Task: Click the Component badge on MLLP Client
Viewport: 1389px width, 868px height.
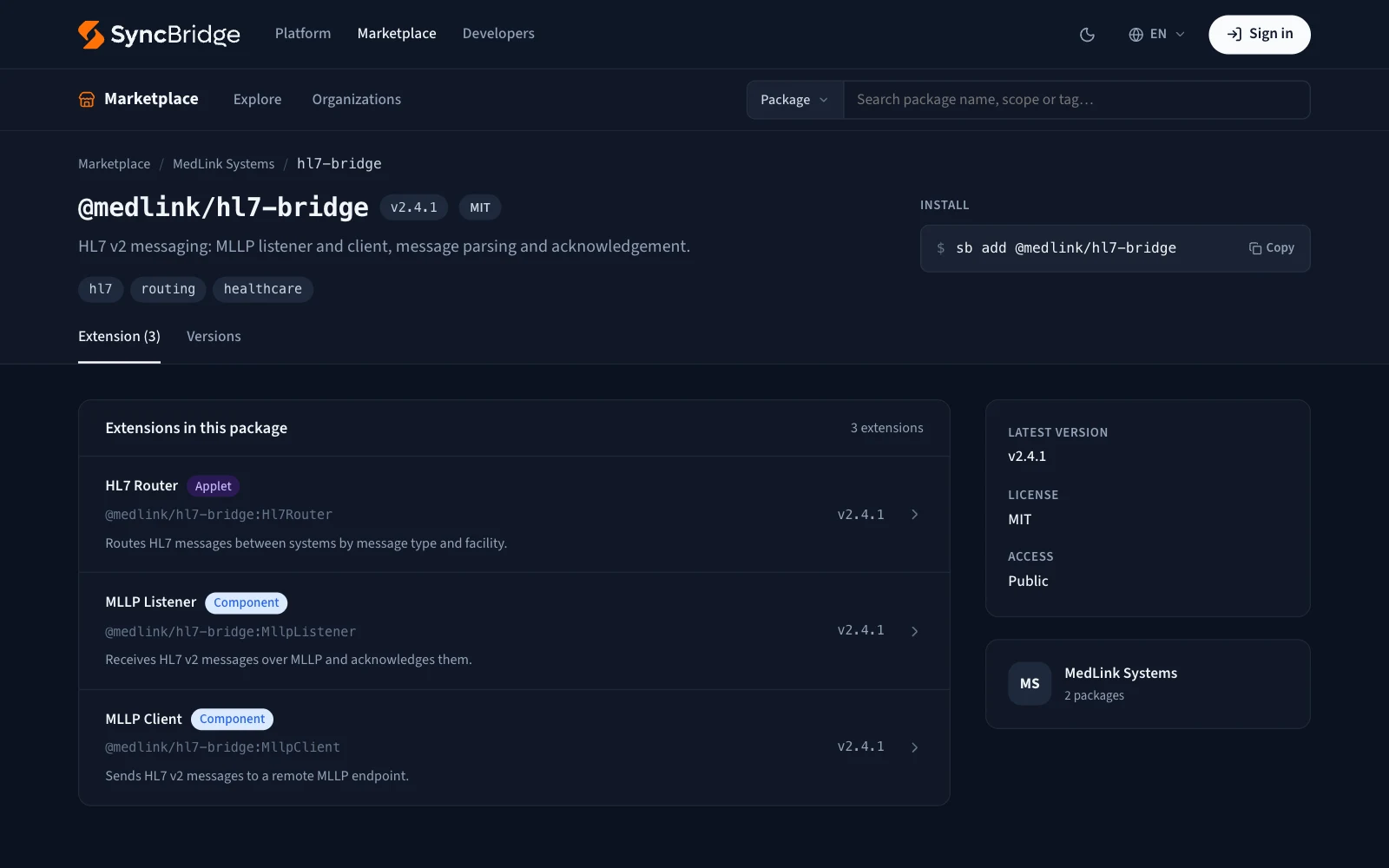Action: [x=232, y=720]
